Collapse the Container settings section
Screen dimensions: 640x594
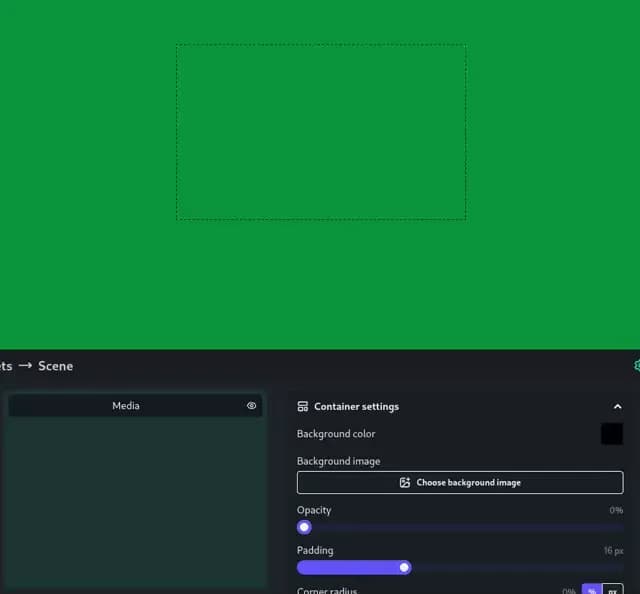[617, 407]
